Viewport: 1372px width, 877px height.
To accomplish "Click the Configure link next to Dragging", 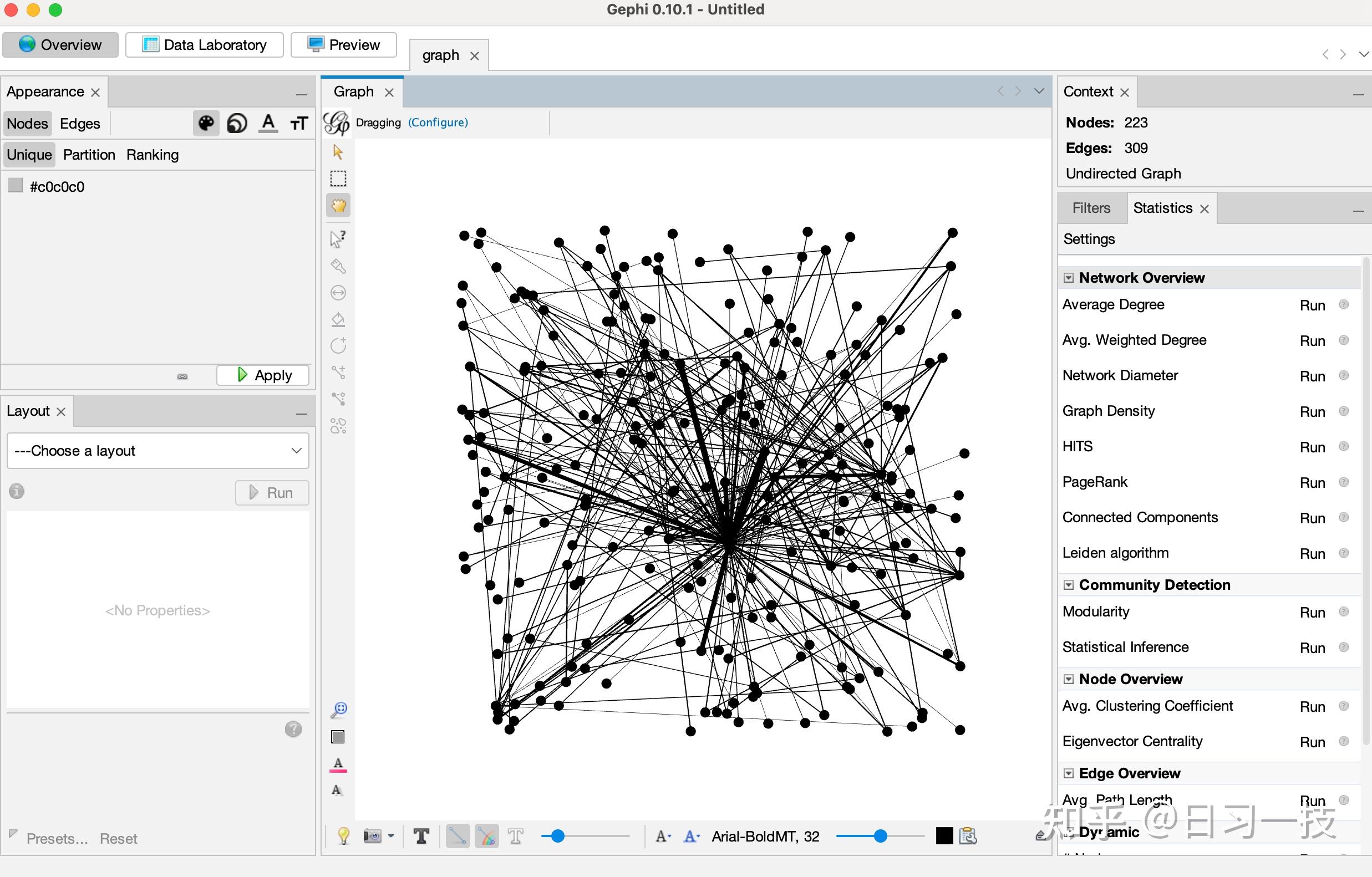I will (438, 123).
